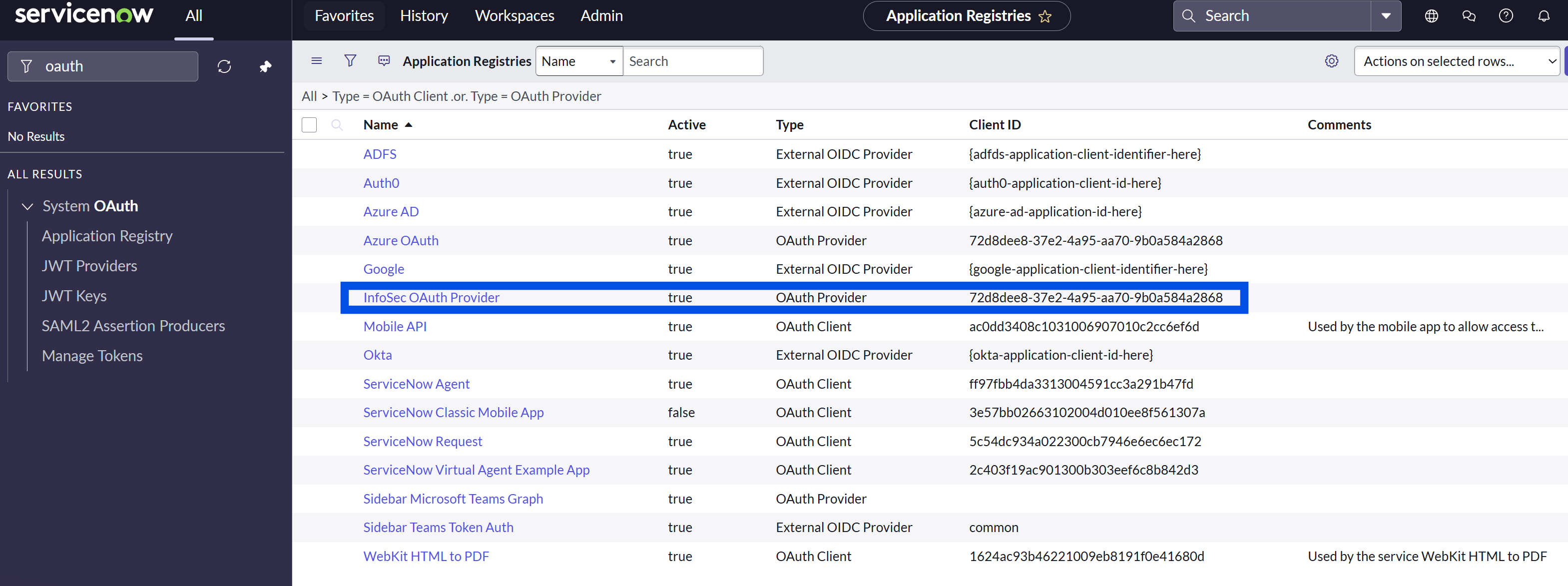Image resolution: width=1568 pixels, height=586 pixels.
Task: Open InfoSec OAuth Provider record
Action: coord(431,298)
